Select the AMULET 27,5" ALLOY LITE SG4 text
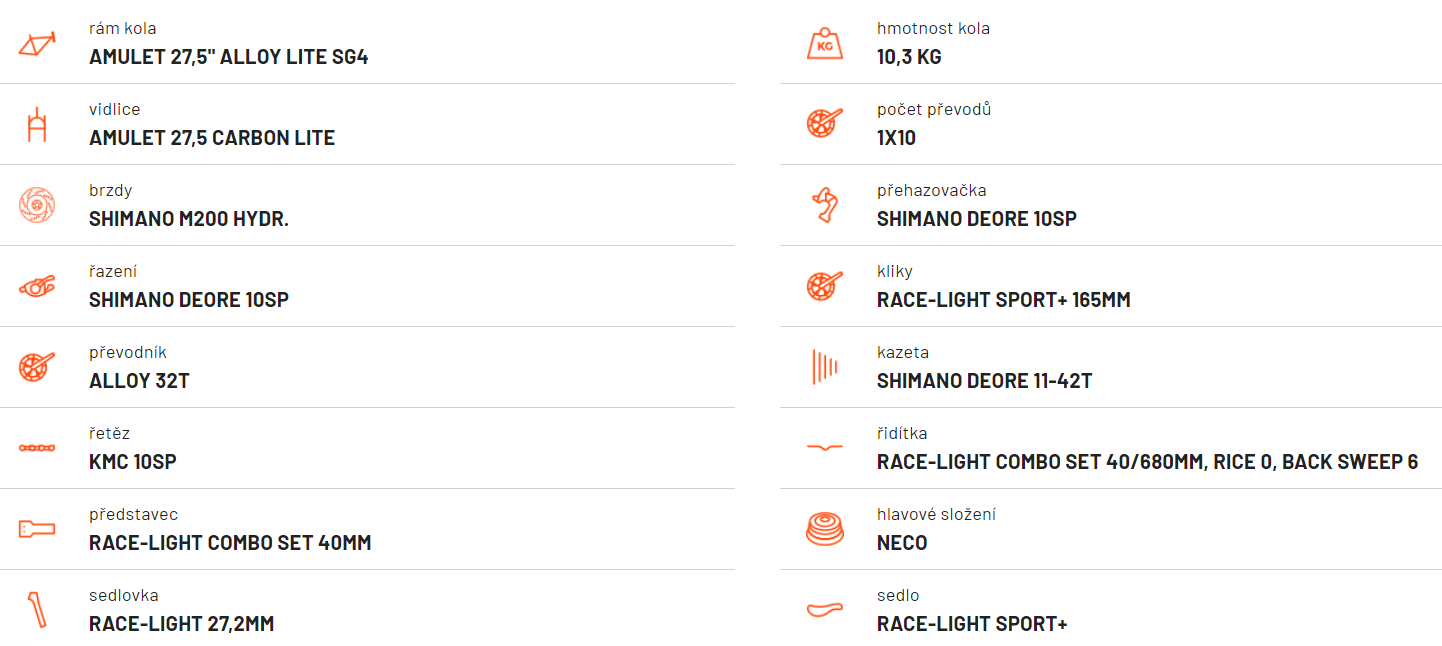Screen dimensions: 1442x646 pos(229,57)
